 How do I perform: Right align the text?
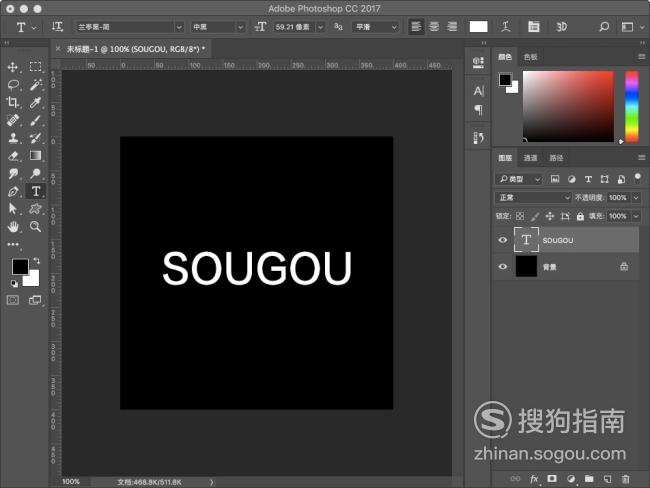pyautogui.click(x=452, y=27)
